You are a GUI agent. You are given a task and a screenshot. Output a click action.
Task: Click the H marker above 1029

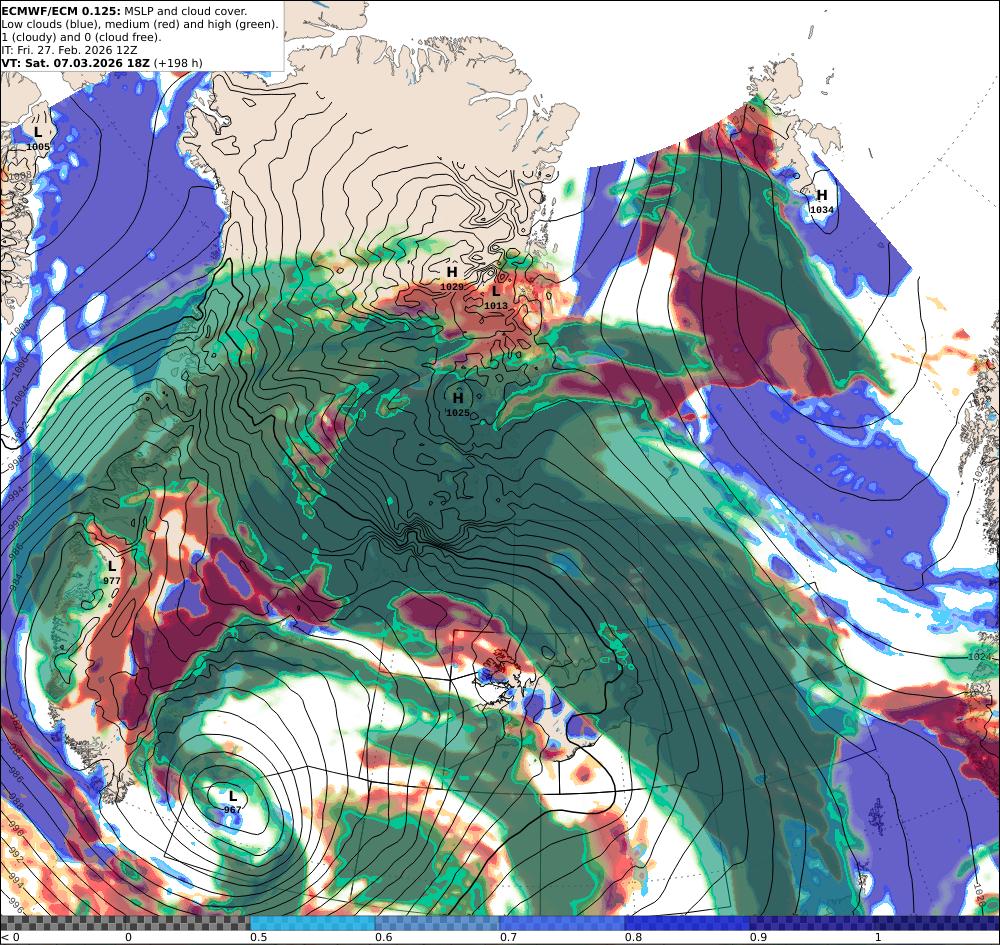(452, 273)
